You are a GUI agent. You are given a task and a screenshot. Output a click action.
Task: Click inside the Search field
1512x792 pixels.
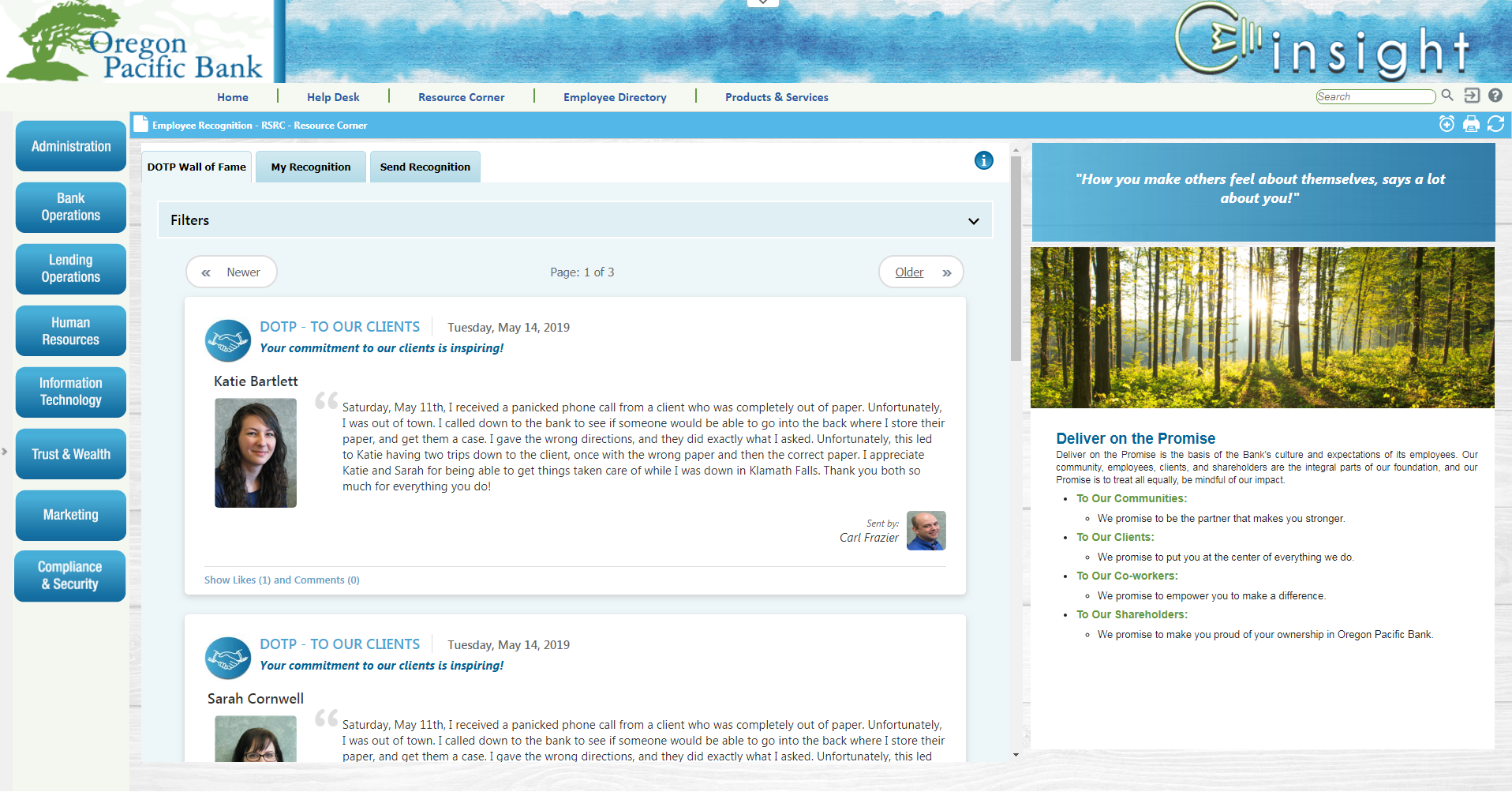[1375, 96]
